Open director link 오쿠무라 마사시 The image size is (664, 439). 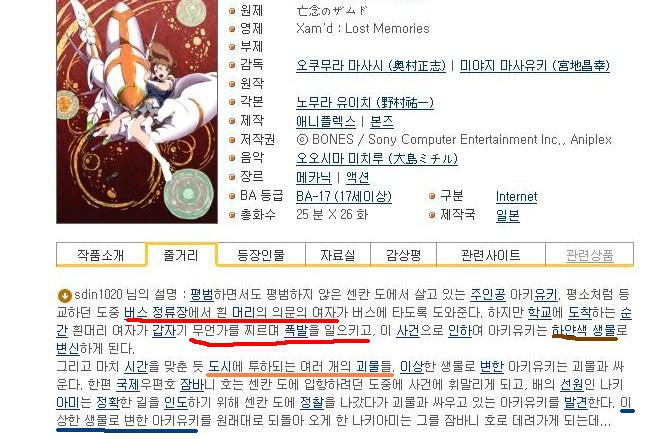(x=371, y=66)
